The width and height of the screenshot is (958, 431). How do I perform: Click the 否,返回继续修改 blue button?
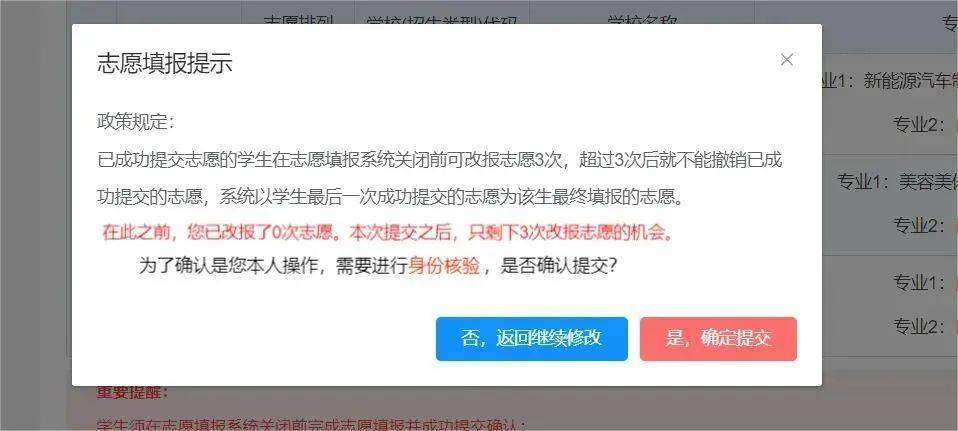532,339
